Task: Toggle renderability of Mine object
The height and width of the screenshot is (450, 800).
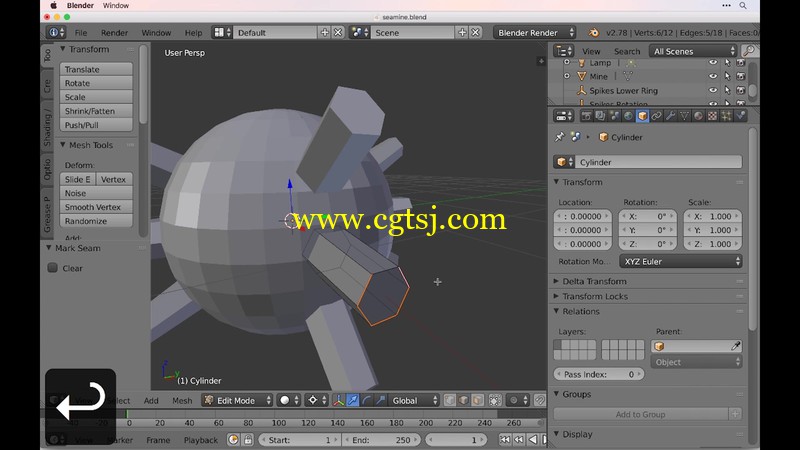Action: pyautogui.click(x=741, y=76)
